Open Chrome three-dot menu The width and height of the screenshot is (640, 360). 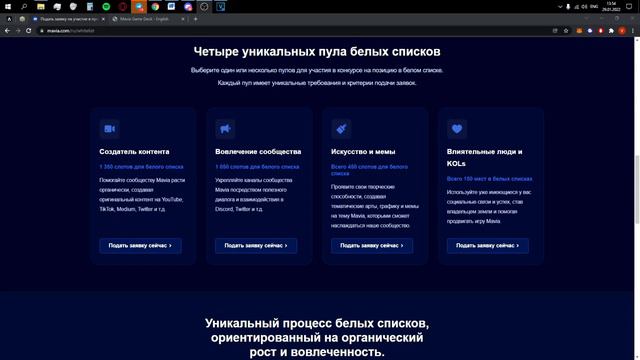tap(633, 31)
